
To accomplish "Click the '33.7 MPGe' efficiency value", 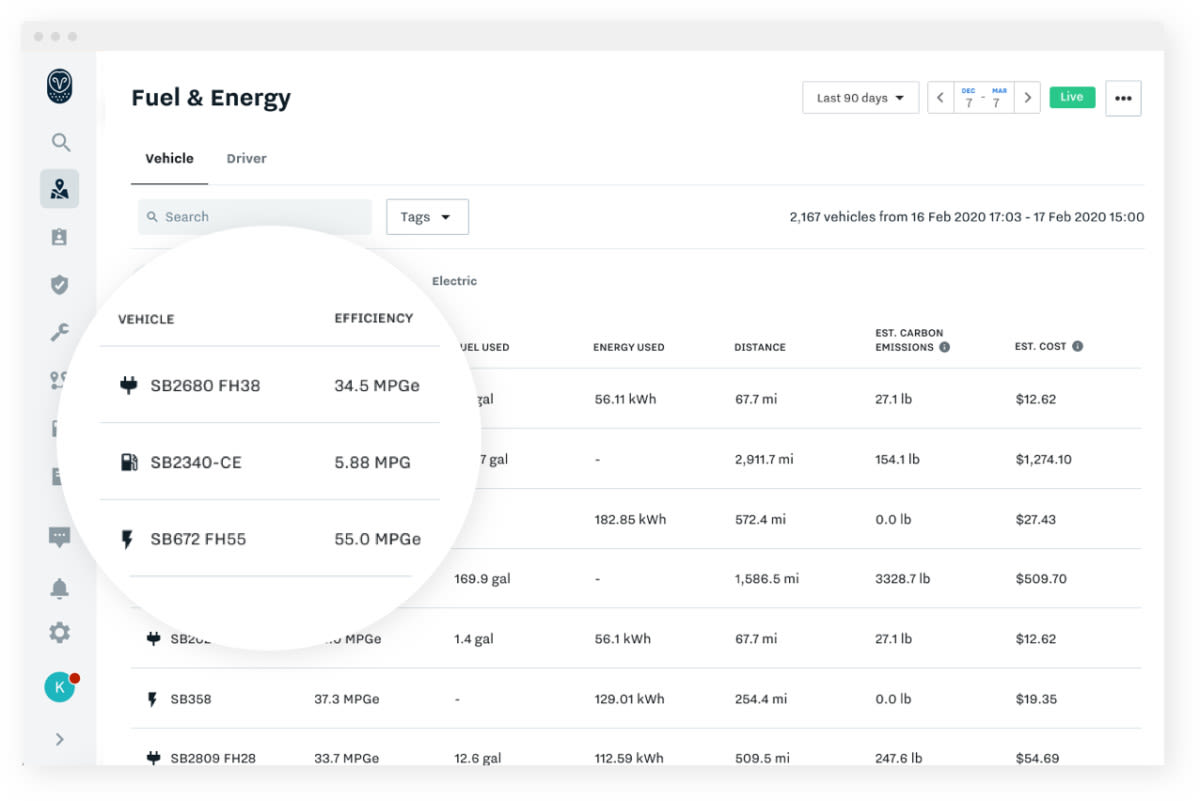I will coord(347,758).
